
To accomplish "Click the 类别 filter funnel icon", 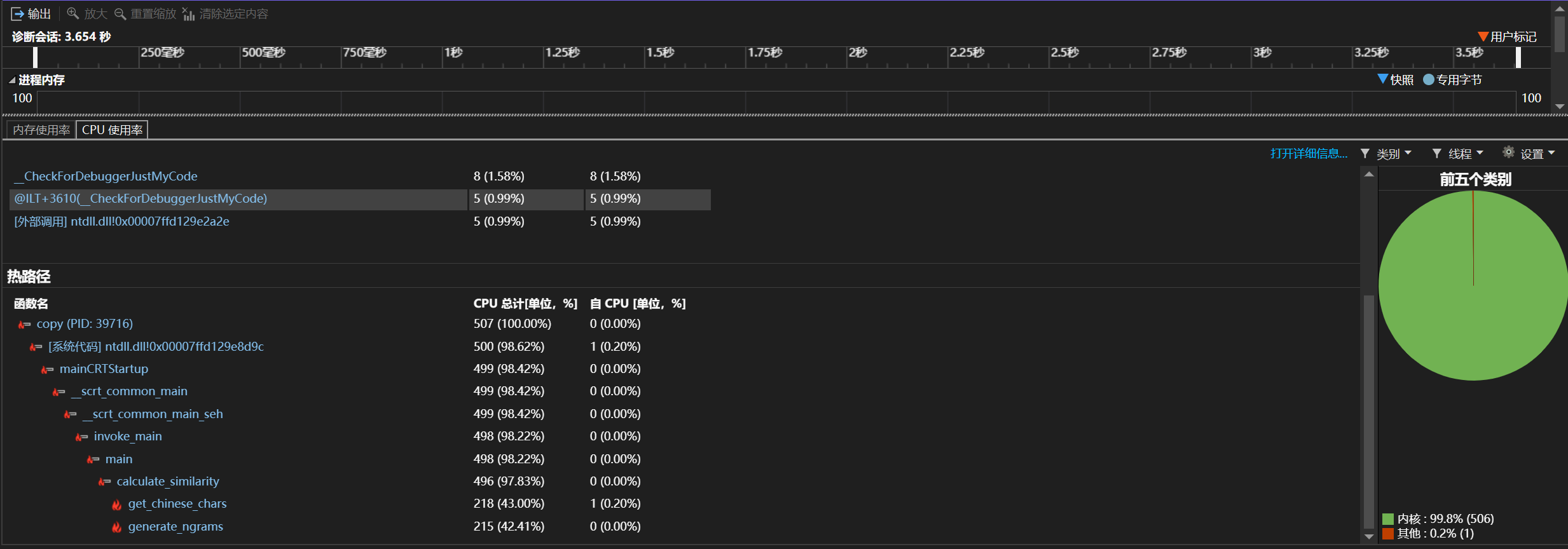I will [x=1365, y=153].
